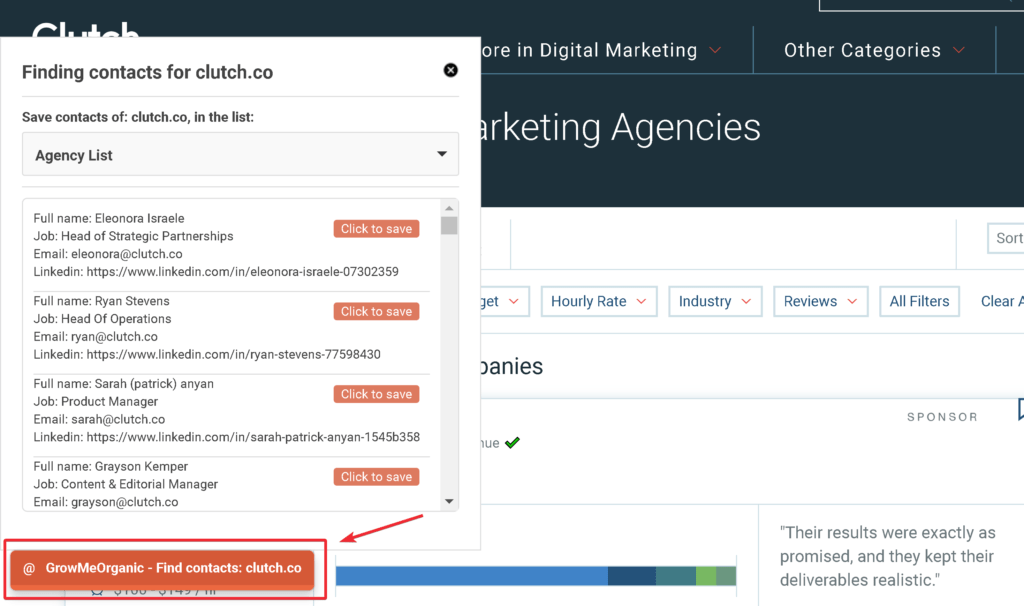The width and height of the screenshot is (1024, 606).
Task: Expand the Industry filter
Action: click(x=715, y=301)
